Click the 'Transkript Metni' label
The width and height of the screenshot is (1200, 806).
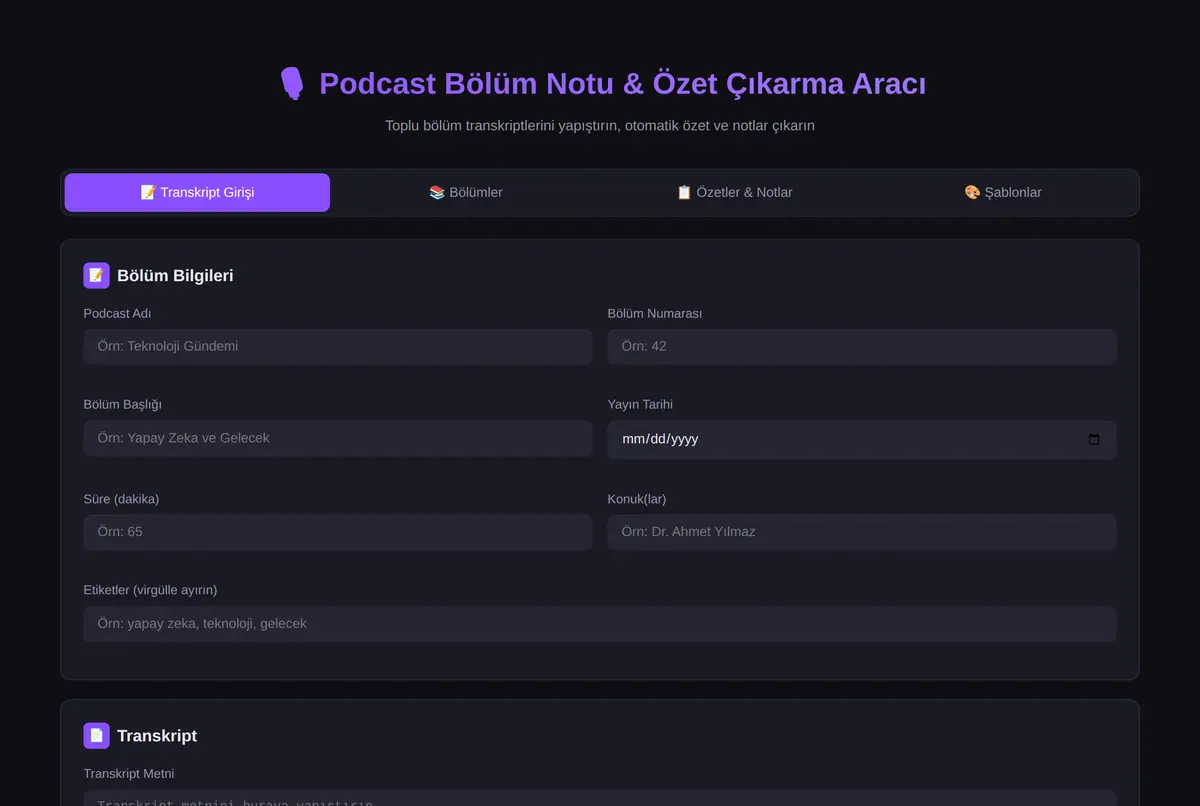coord(129,773)
